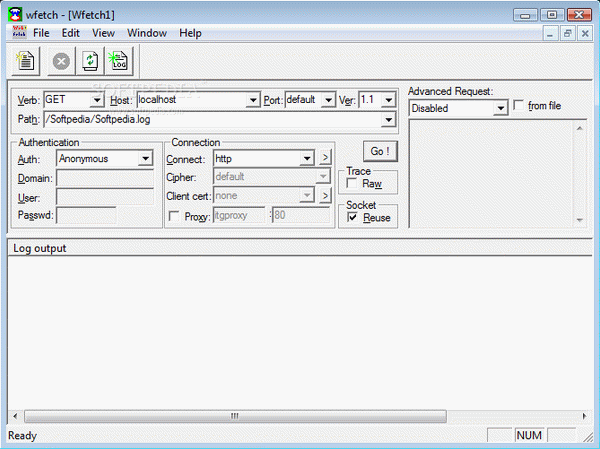The image size is (600, 449).
Task: Click the > button next to Connect
Action: (325, 158)
